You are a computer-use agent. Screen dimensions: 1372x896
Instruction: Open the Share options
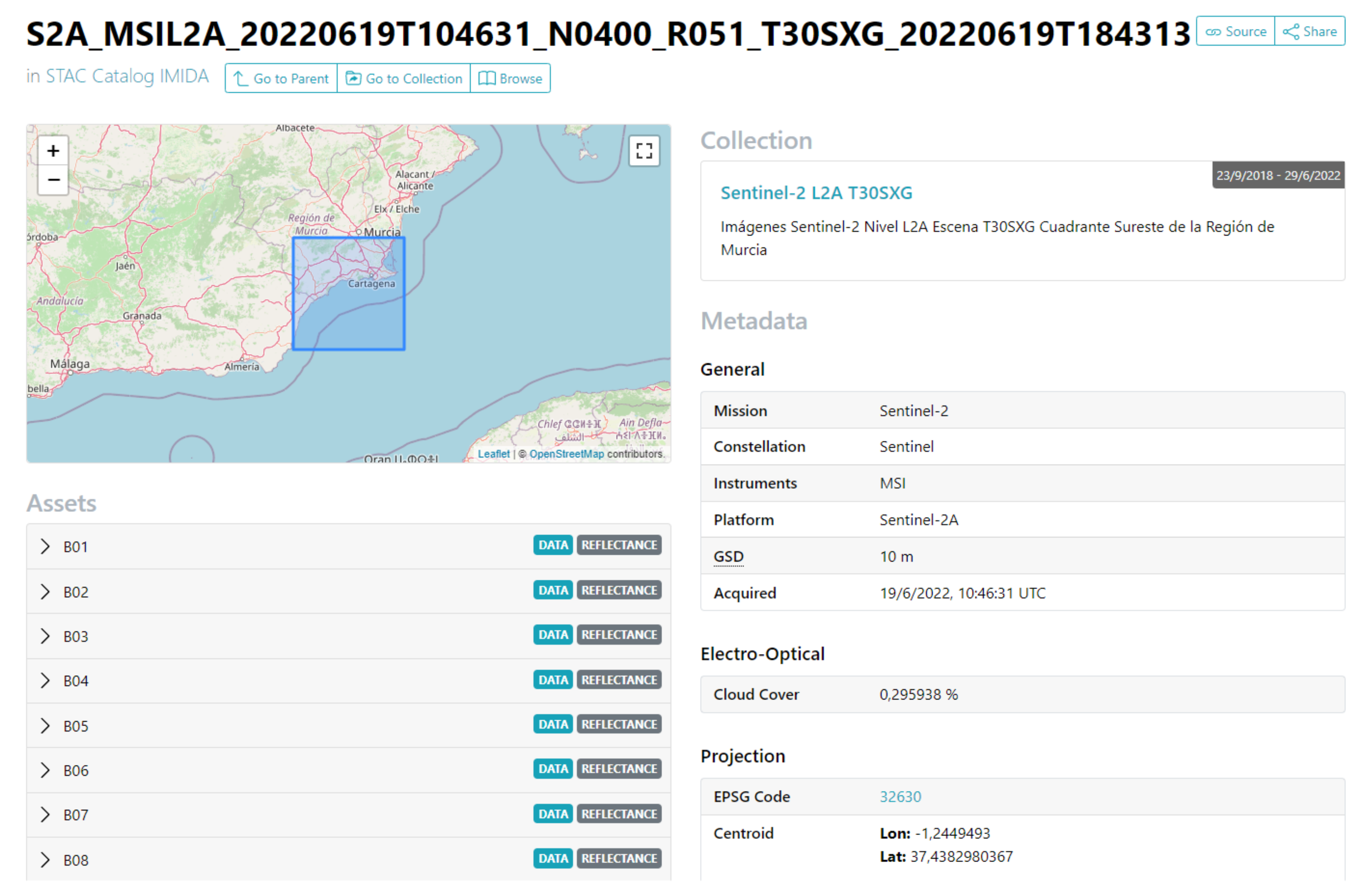[1310, 31]
